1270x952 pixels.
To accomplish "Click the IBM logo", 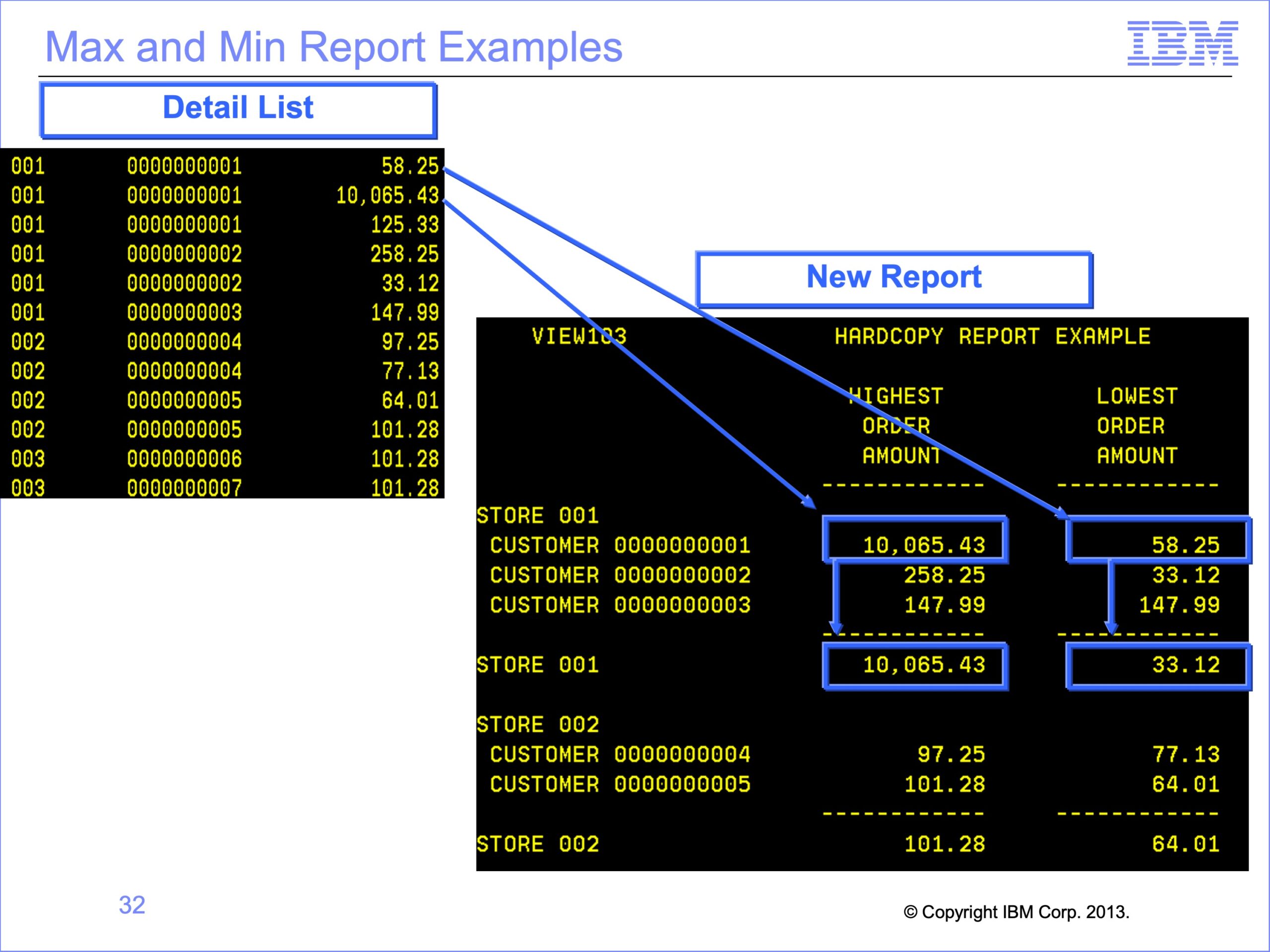I will tap(1182, 43).
